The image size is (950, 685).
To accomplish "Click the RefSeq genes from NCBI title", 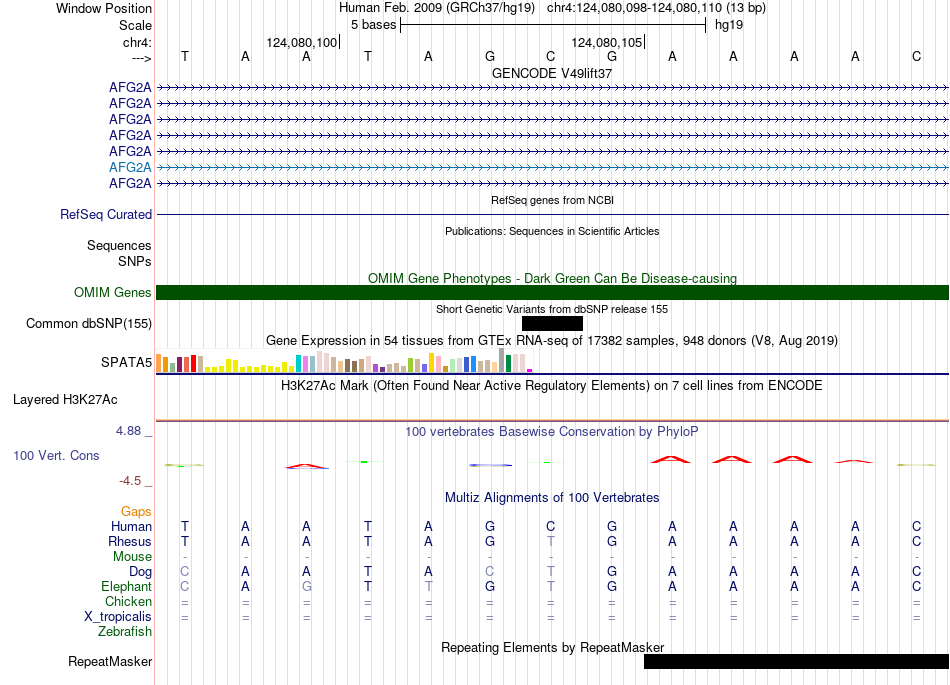I will (553, 200).
